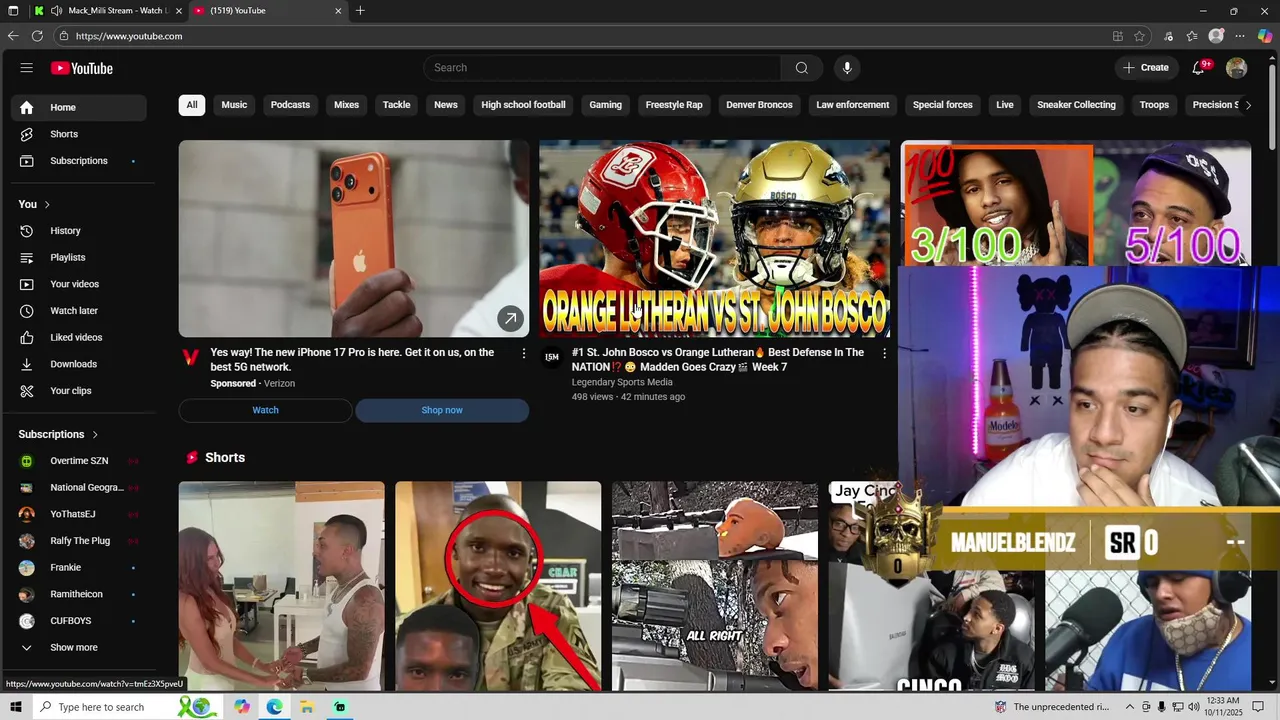Click Shop now on the Verizon ad
The image size is (1280, 720).
[x=442, y=410]
